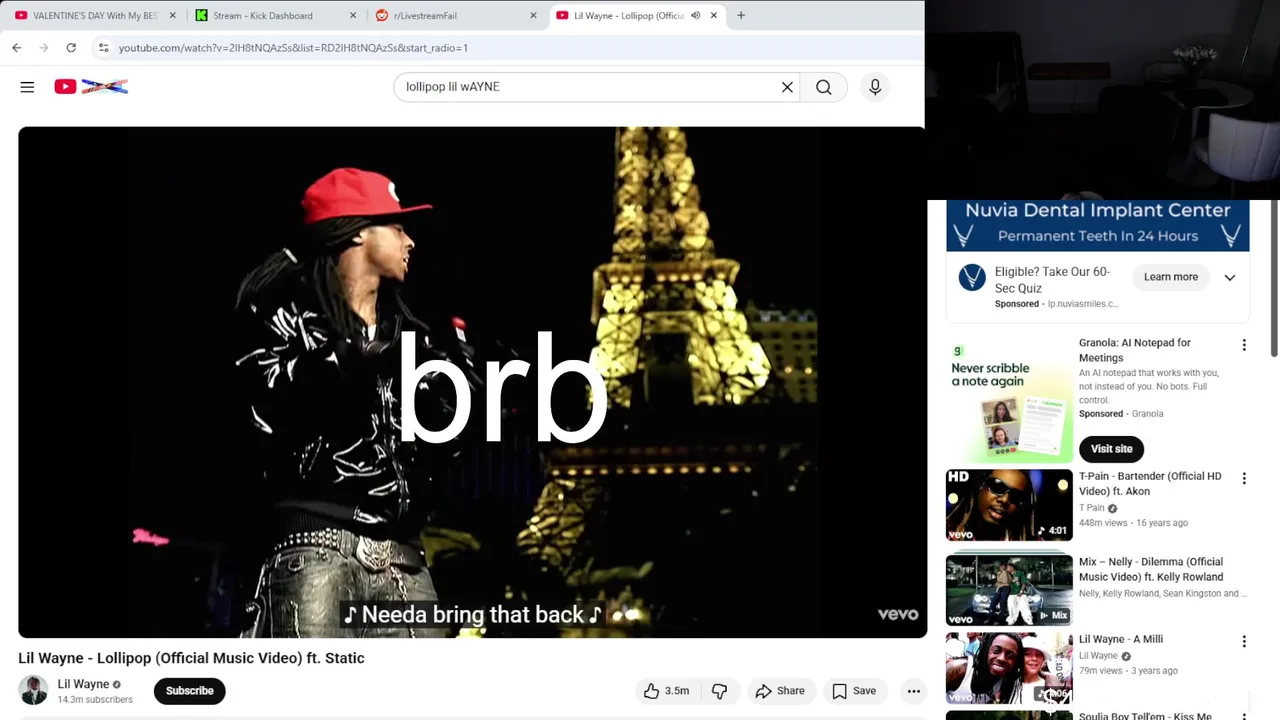Click the magnifier search button

pos(823,87)
